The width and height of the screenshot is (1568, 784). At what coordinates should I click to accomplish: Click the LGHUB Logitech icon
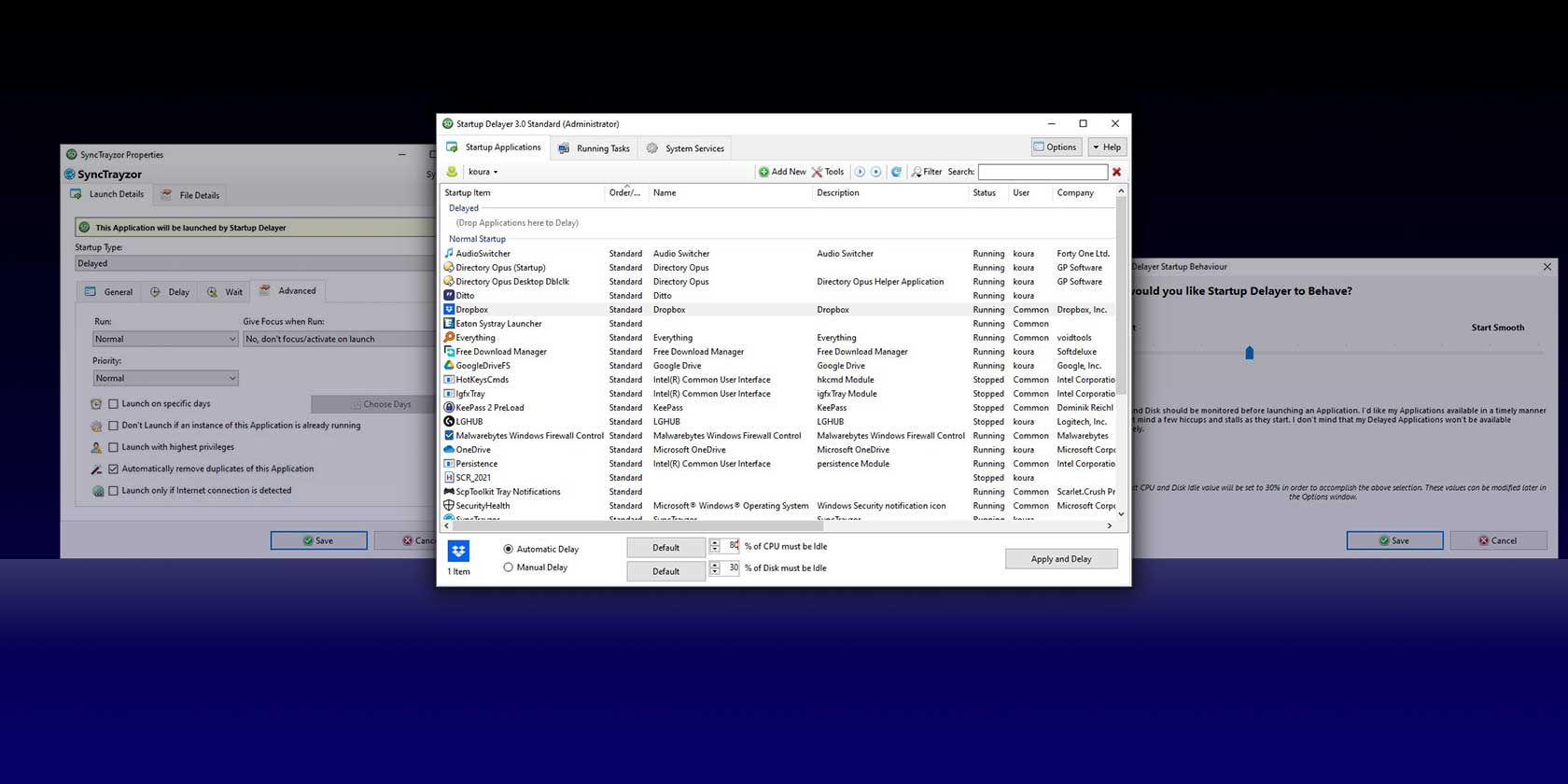(449, 421)
